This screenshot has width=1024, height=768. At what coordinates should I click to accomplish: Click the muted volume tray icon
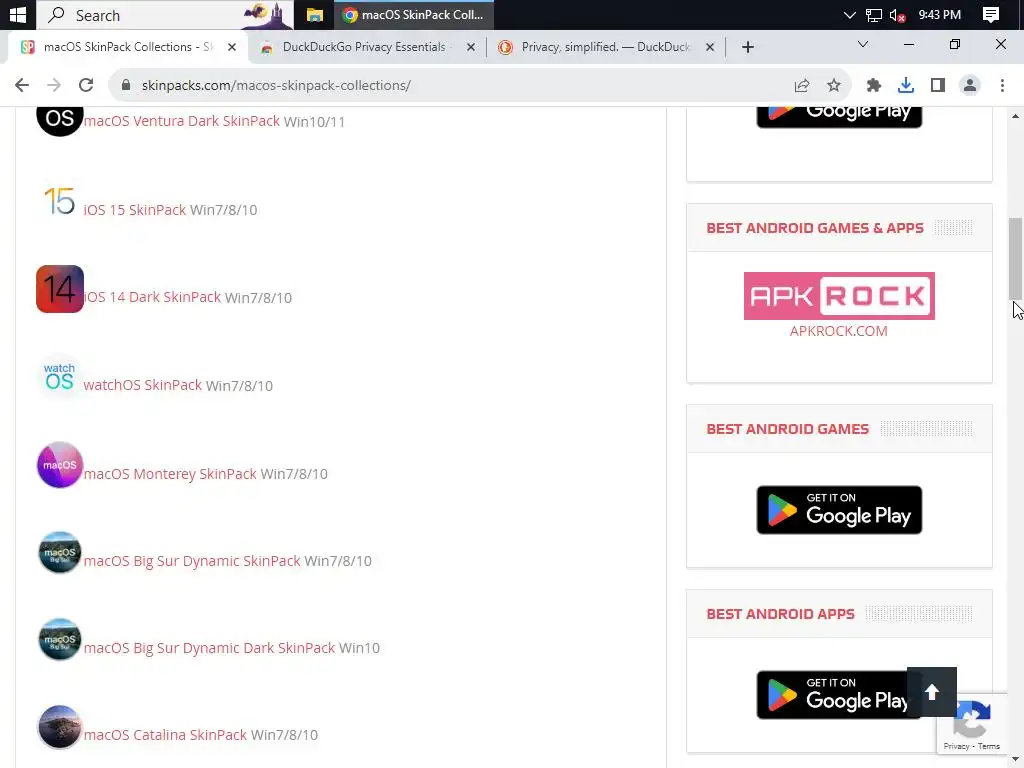pyautogui.click(x=897, y=15)
